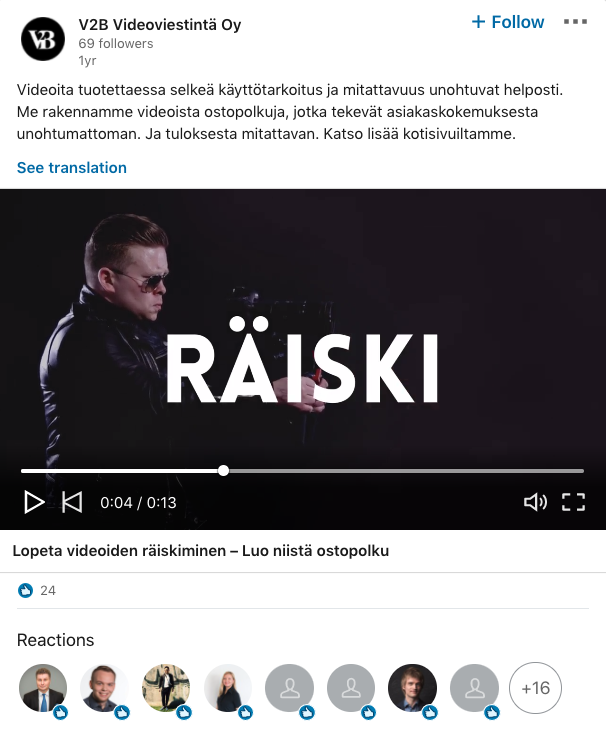Click the See translation link

pos(72,168)
